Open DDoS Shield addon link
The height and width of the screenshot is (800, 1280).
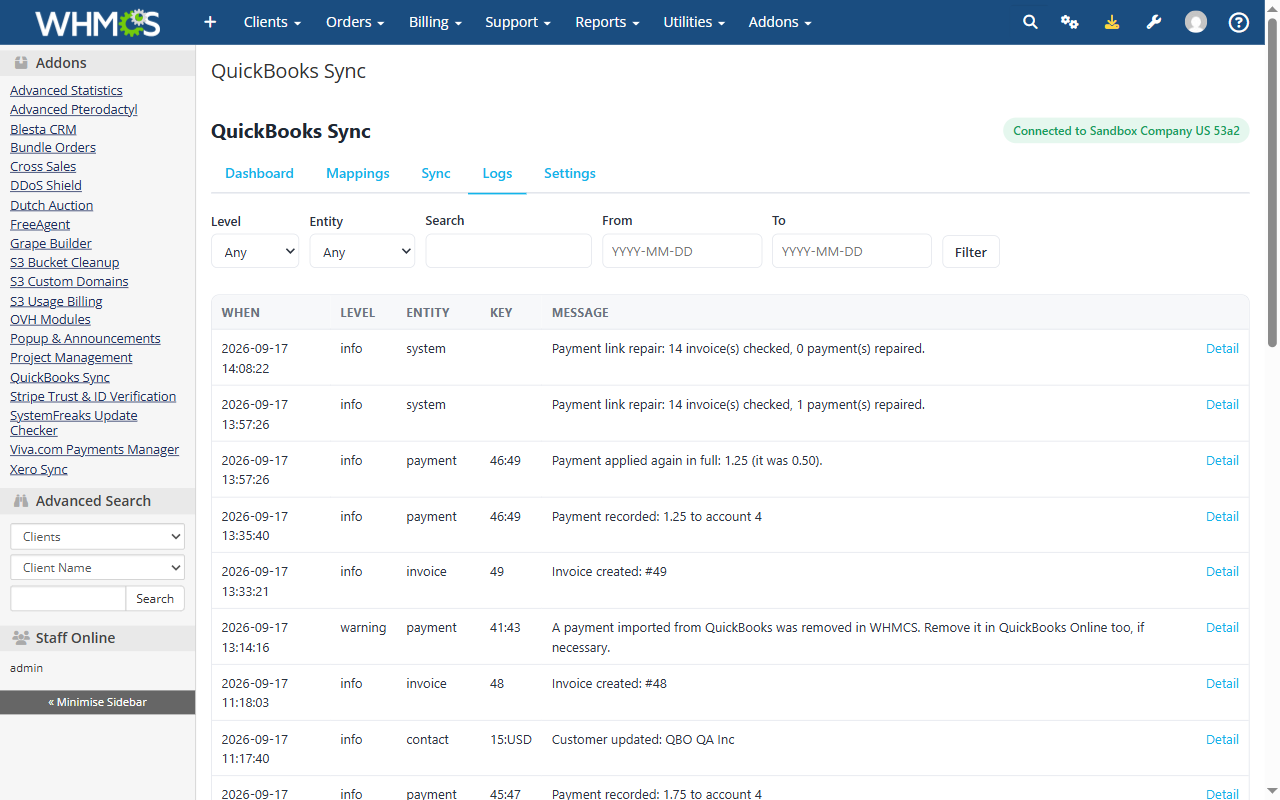pos(46,186)
